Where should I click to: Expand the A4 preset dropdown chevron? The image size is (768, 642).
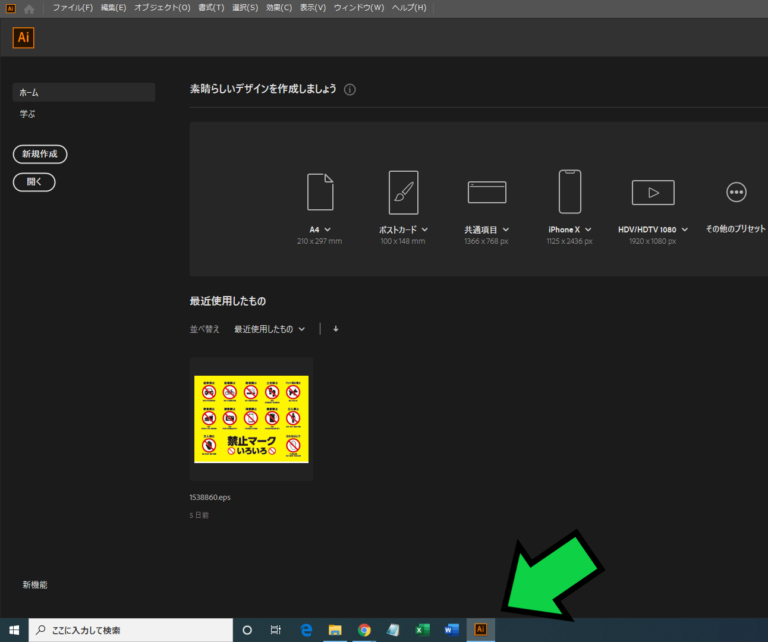pyautogui.click(x=328, y=230)
